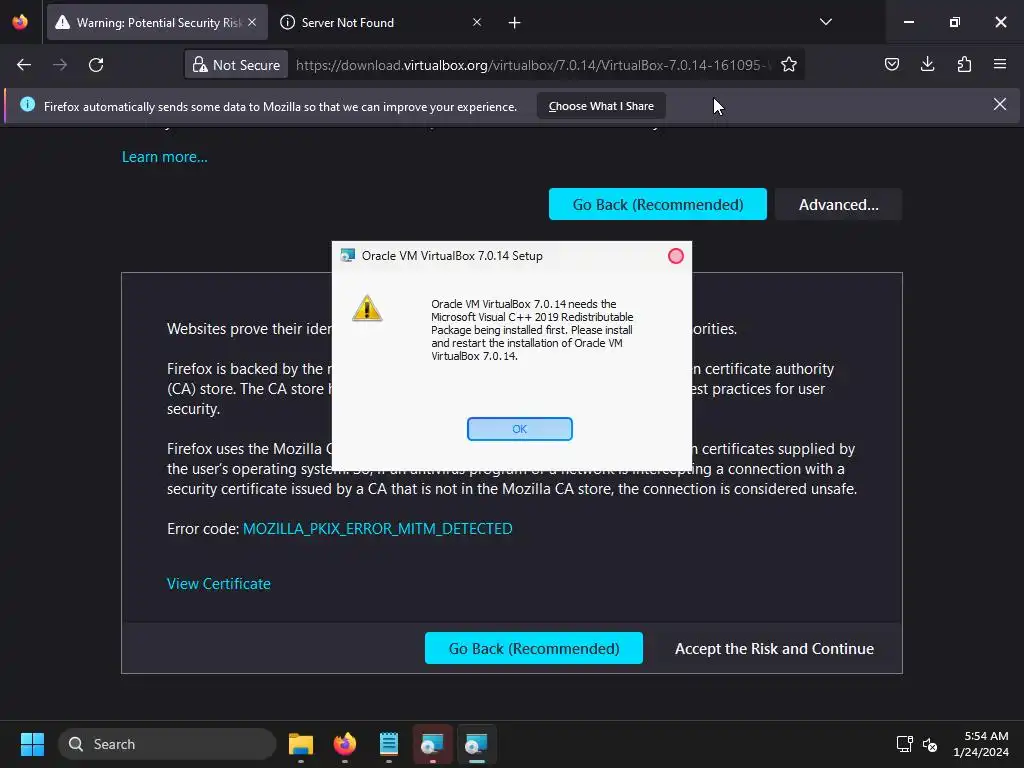Click the forward navigation arrow
The image size is (1024, 768).
(60, 65)
